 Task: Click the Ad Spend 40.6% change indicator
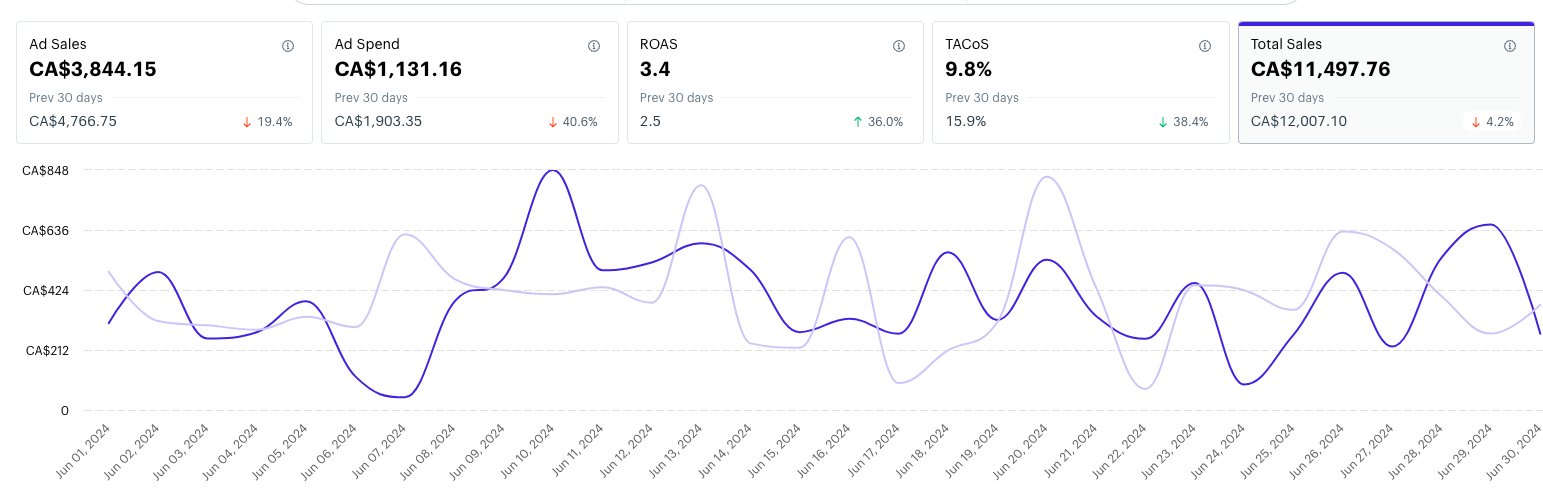pos(573,122)
